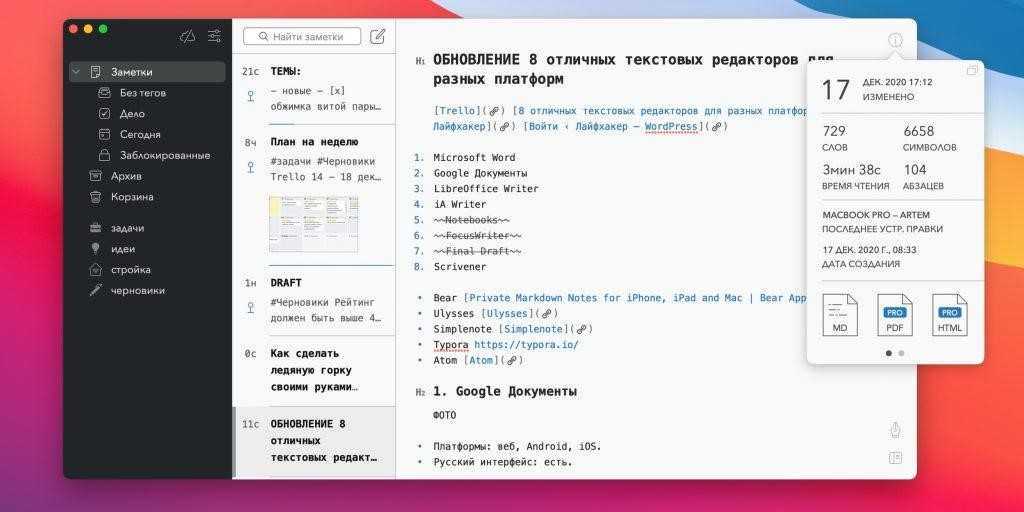Image resolution: width=1024 pixels, height=512 pixels.
Task: Click the H1 heading marker beside title
Action: [420, 61]
